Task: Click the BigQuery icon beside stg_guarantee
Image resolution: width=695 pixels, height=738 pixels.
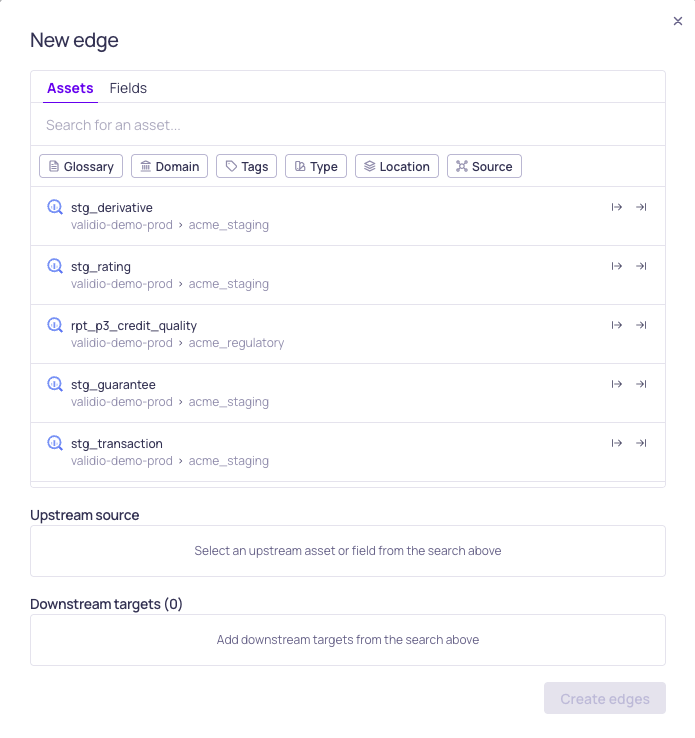Action: pos(55,384)
